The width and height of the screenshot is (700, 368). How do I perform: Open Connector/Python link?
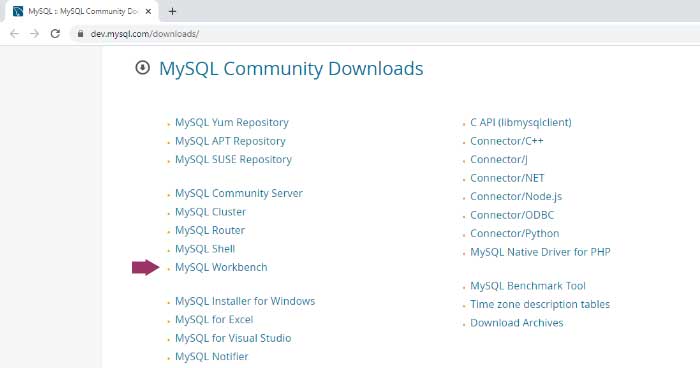pyautogui.click(x=515, y=234)
